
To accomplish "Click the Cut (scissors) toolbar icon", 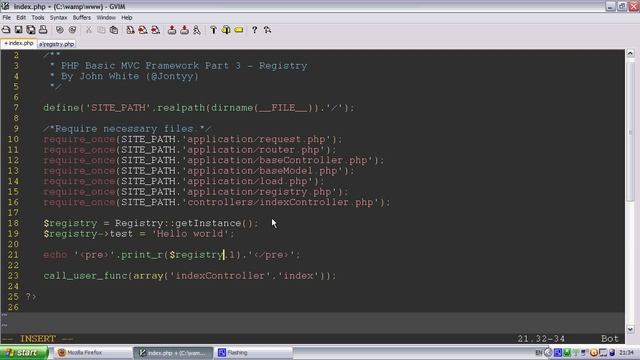I will pyautogui.click(x=89, y=30).
